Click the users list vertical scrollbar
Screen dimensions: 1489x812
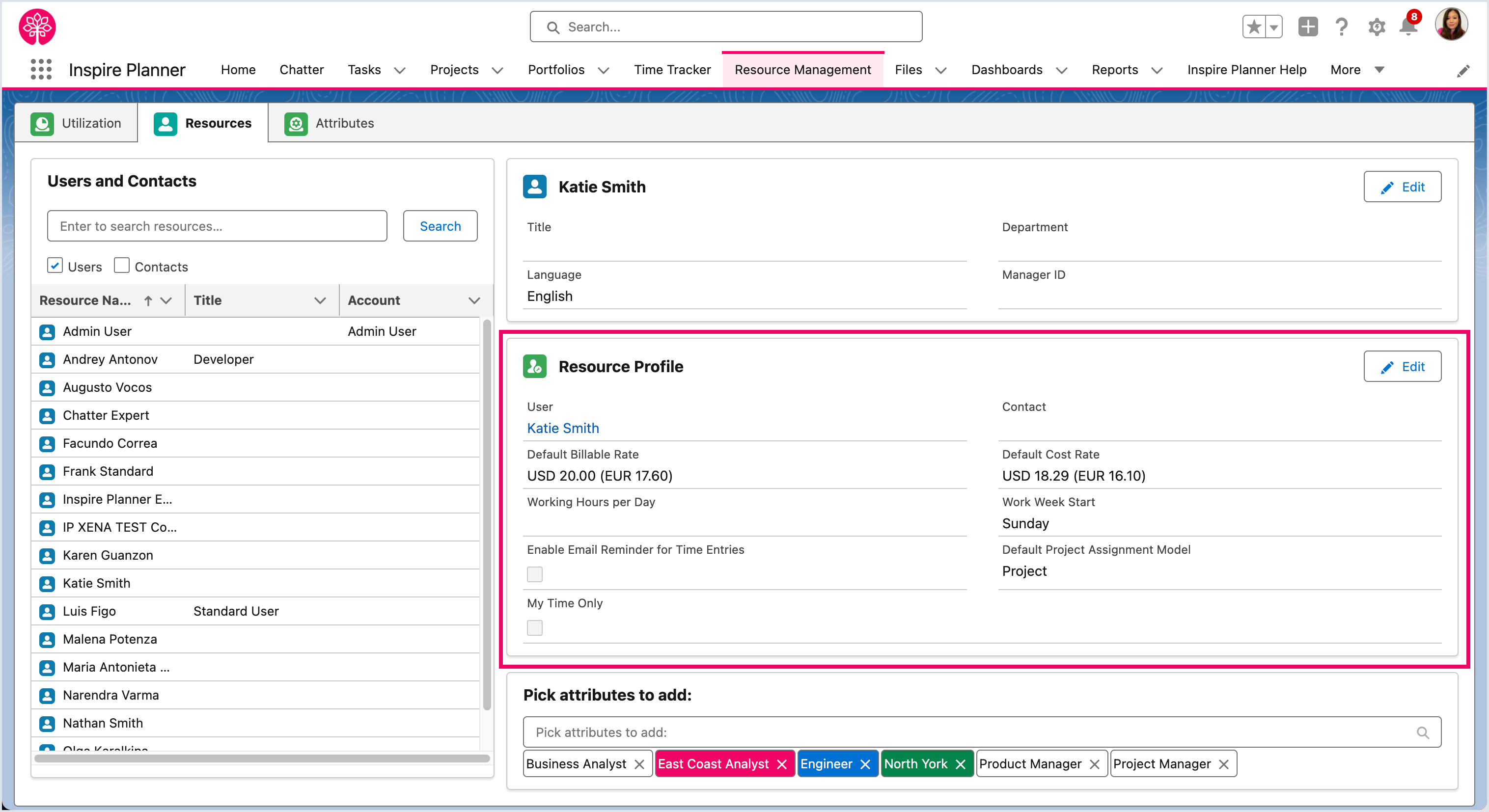[x=487, y=514]
